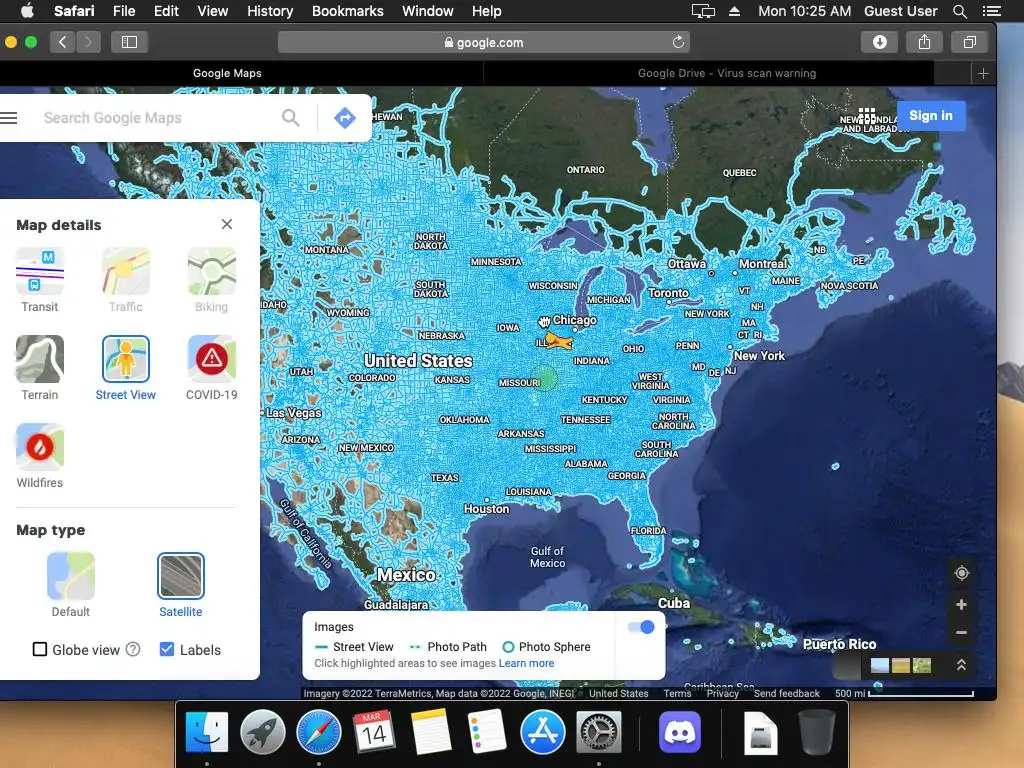Select the Terrain layer

[x=40, y=368]
